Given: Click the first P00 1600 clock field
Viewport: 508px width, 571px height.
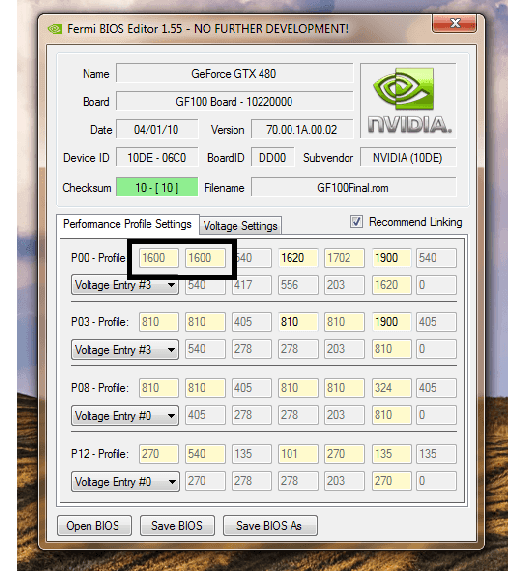Looking at the screenshot, I should coord(159,258).
